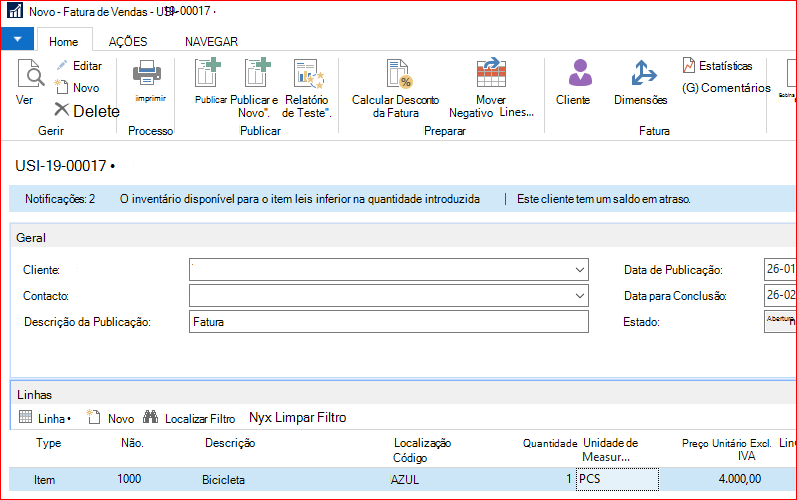The width and height of the screenshot is (797, 500).
Task: Print the invoice with the Imprimir icon
Action: pyautogui.click(x=147, y=74)
